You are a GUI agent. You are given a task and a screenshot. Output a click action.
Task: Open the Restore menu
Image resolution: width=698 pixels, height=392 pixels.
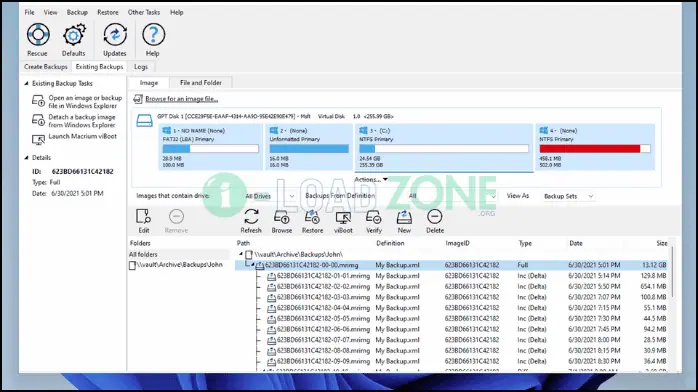click(x=108, y=12)
